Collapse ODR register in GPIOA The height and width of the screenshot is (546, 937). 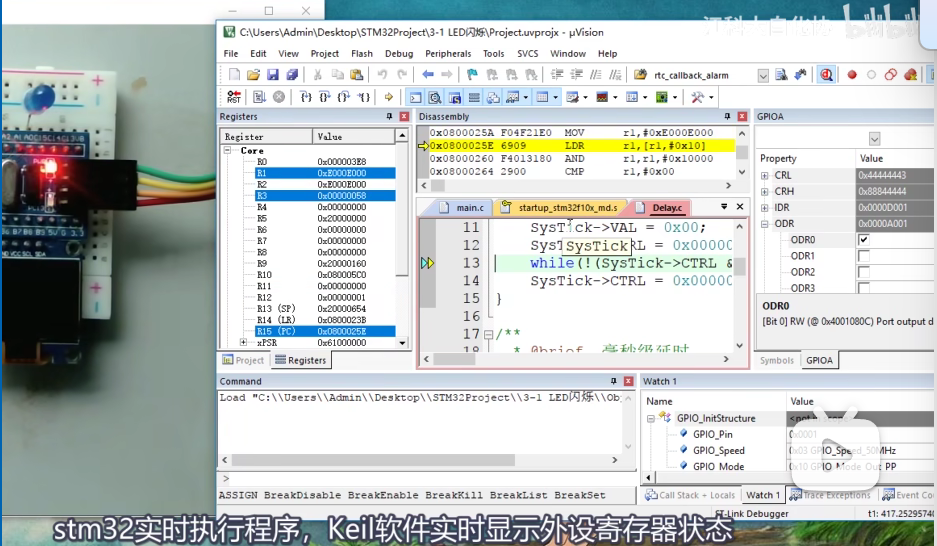[x=764, y=224]
